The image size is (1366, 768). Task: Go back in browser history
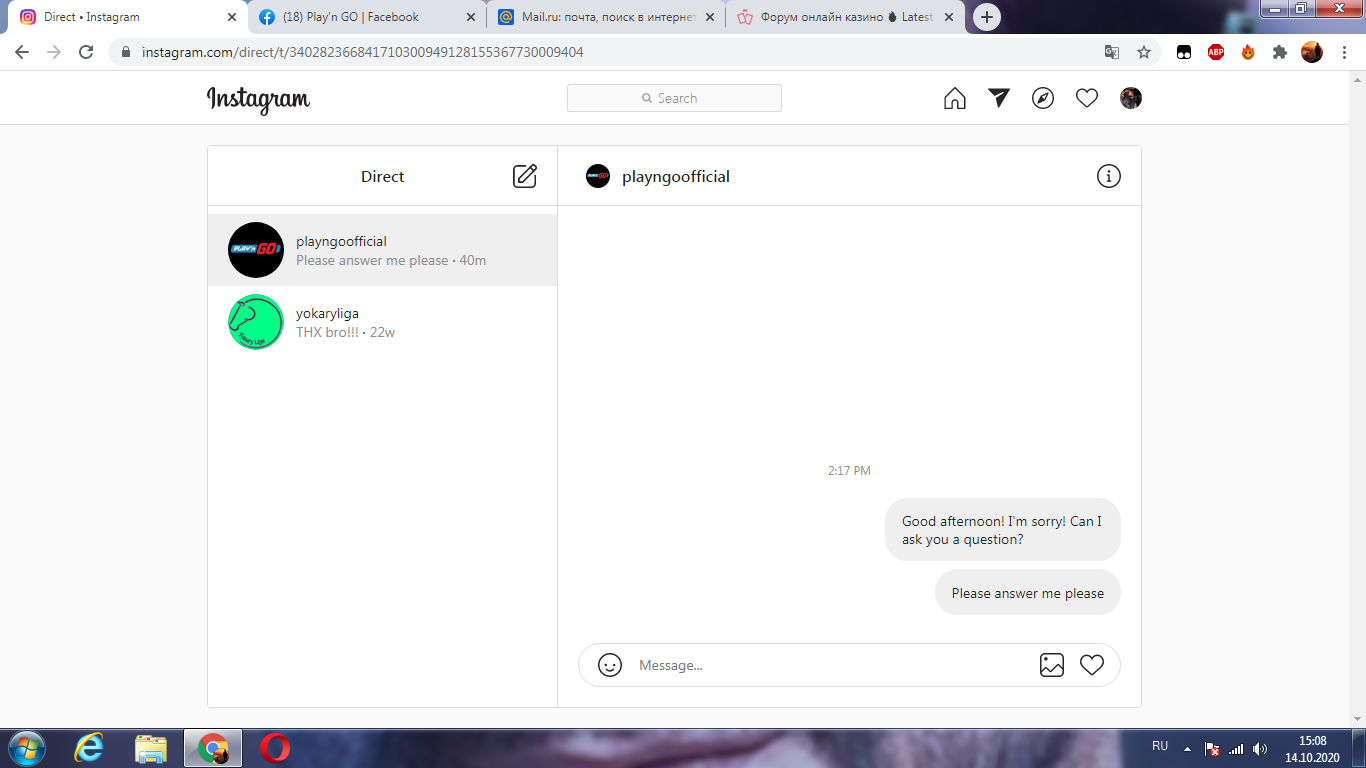click(22, 52)
